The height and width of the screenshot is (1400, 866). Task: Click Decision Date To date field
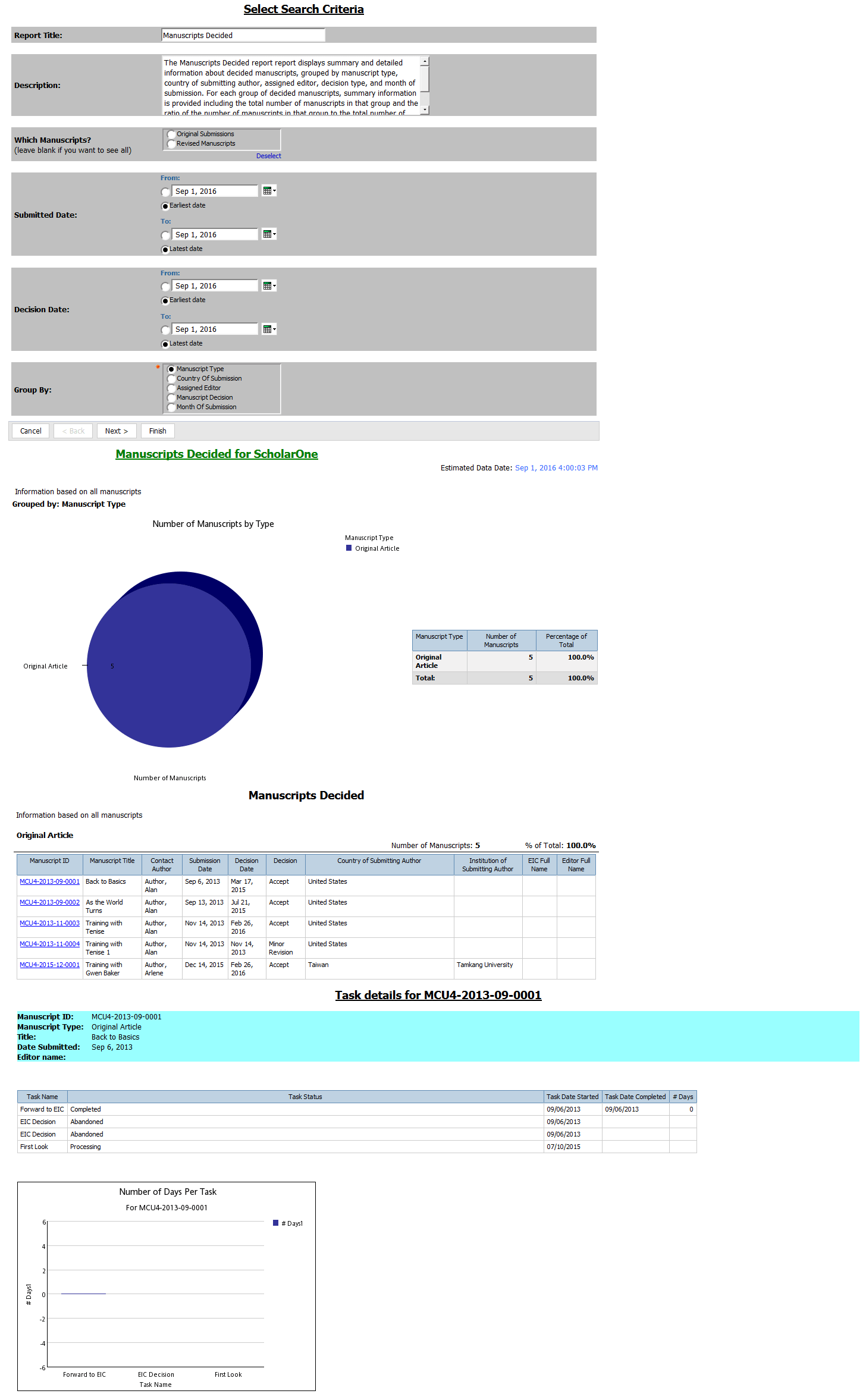[x=215, y=329]
